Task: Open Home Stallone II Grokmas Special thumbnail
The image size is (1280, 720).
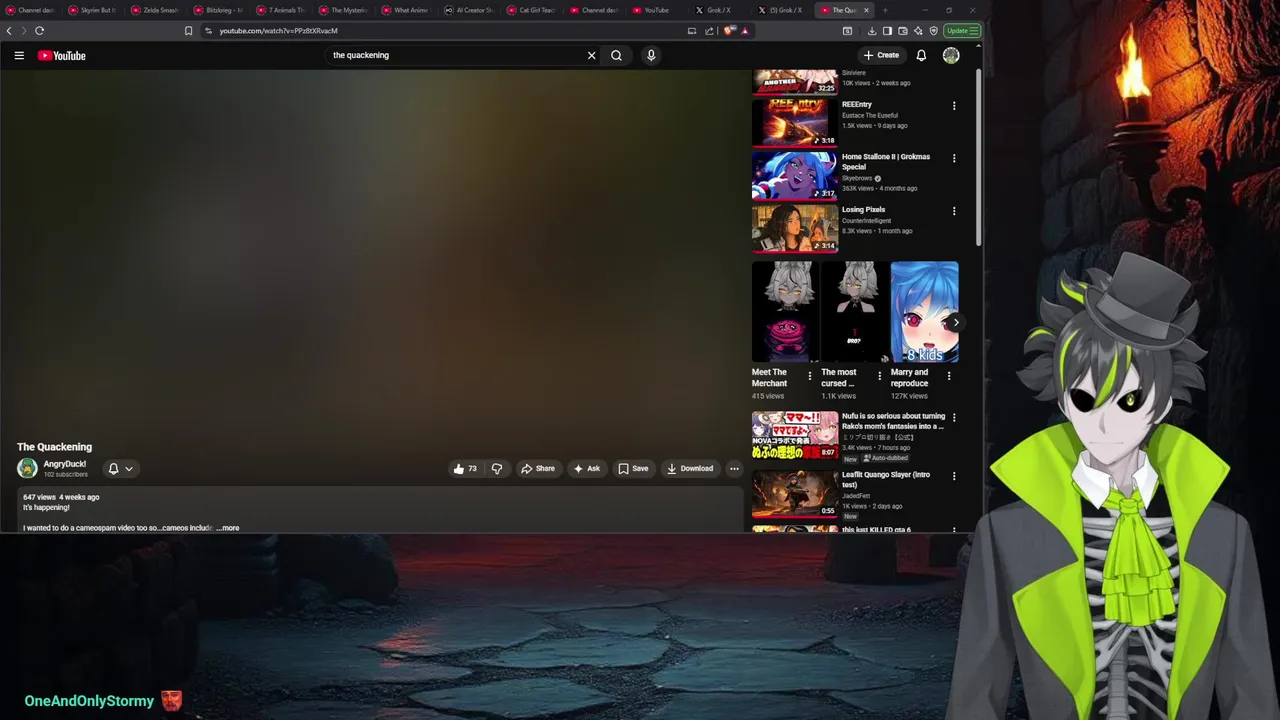Action: tap(795, 175)
